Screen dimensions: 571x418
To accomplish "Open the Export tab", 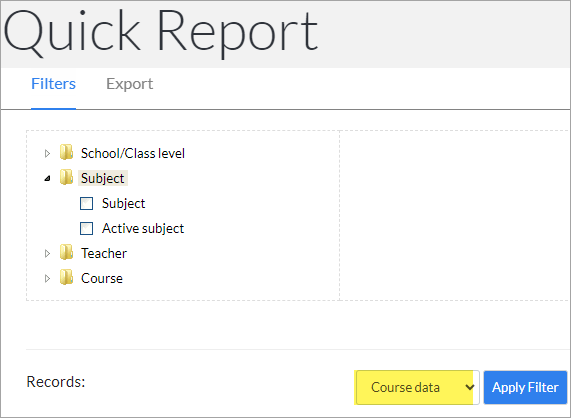I will point(129,84).
